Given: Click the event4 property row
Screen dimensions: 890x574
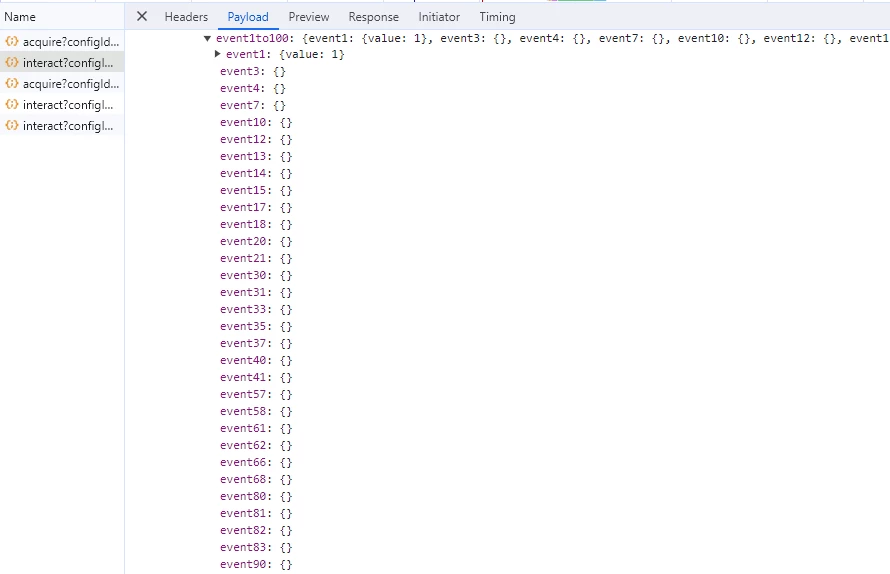Looking at the screenshot, I should click(253, 89).
